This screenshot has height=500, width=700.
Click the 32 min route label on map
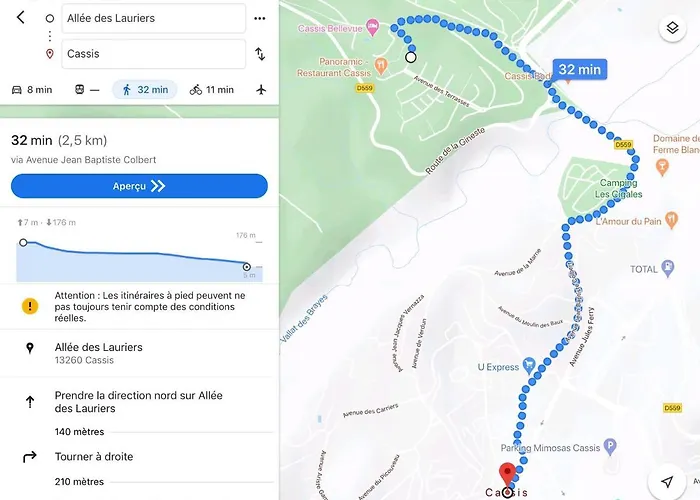579,70
